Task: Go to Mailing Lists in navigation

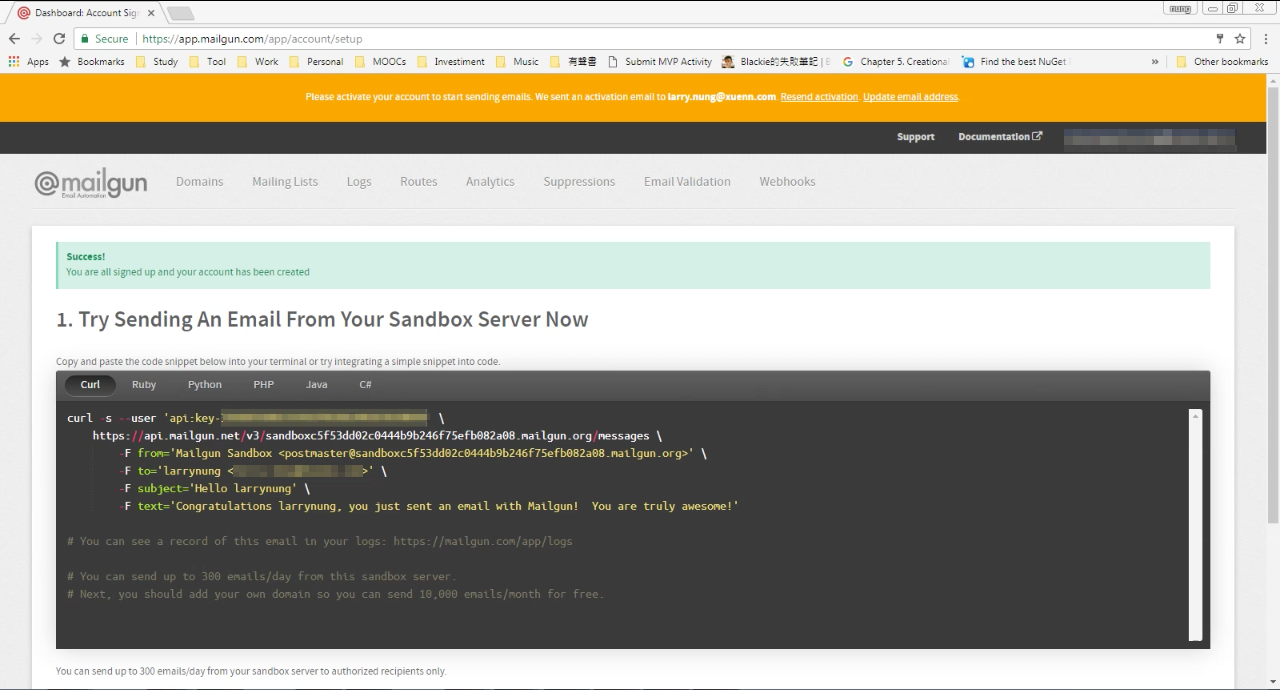Action: 285,182
